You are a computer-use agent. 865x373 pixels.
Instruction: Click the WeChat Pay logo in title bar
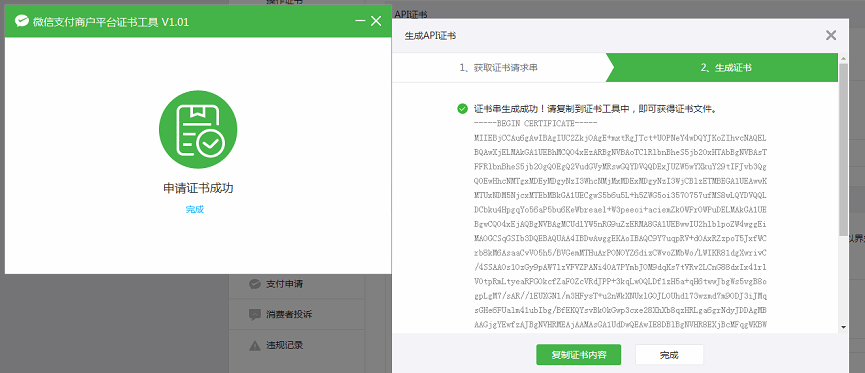(x=21, y=22)
